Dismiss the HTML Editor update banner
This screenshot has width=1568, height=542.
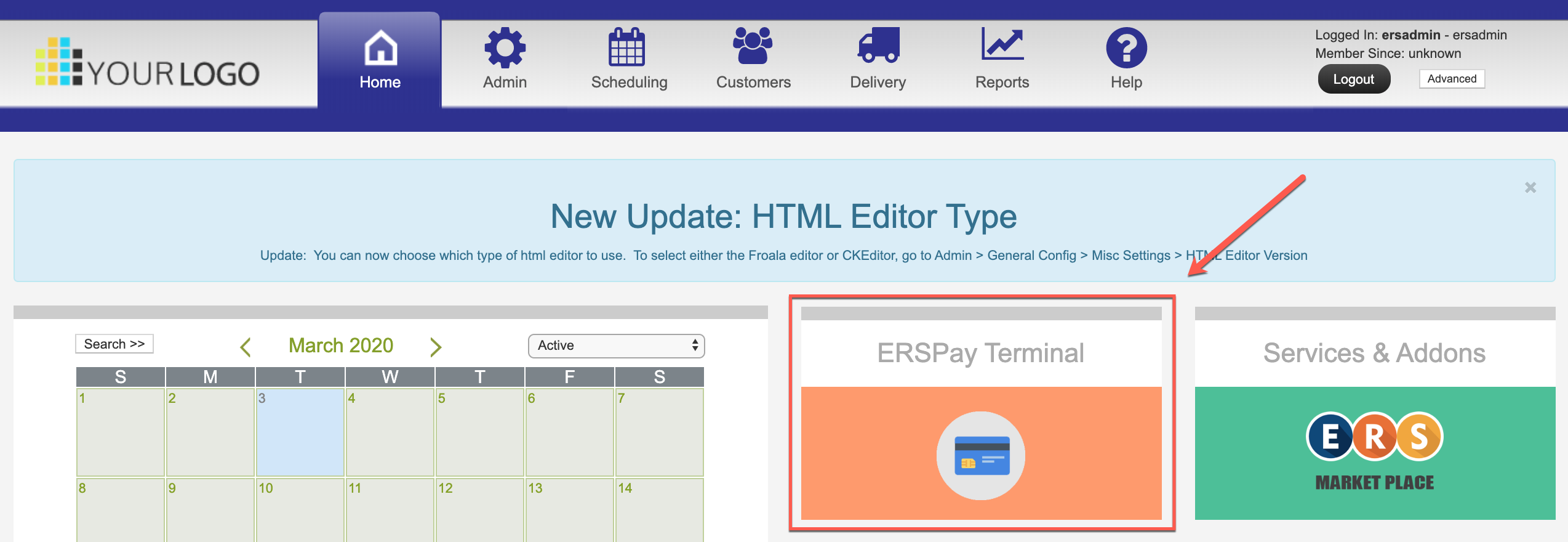pyautogui.click(x=1530, y=187)
